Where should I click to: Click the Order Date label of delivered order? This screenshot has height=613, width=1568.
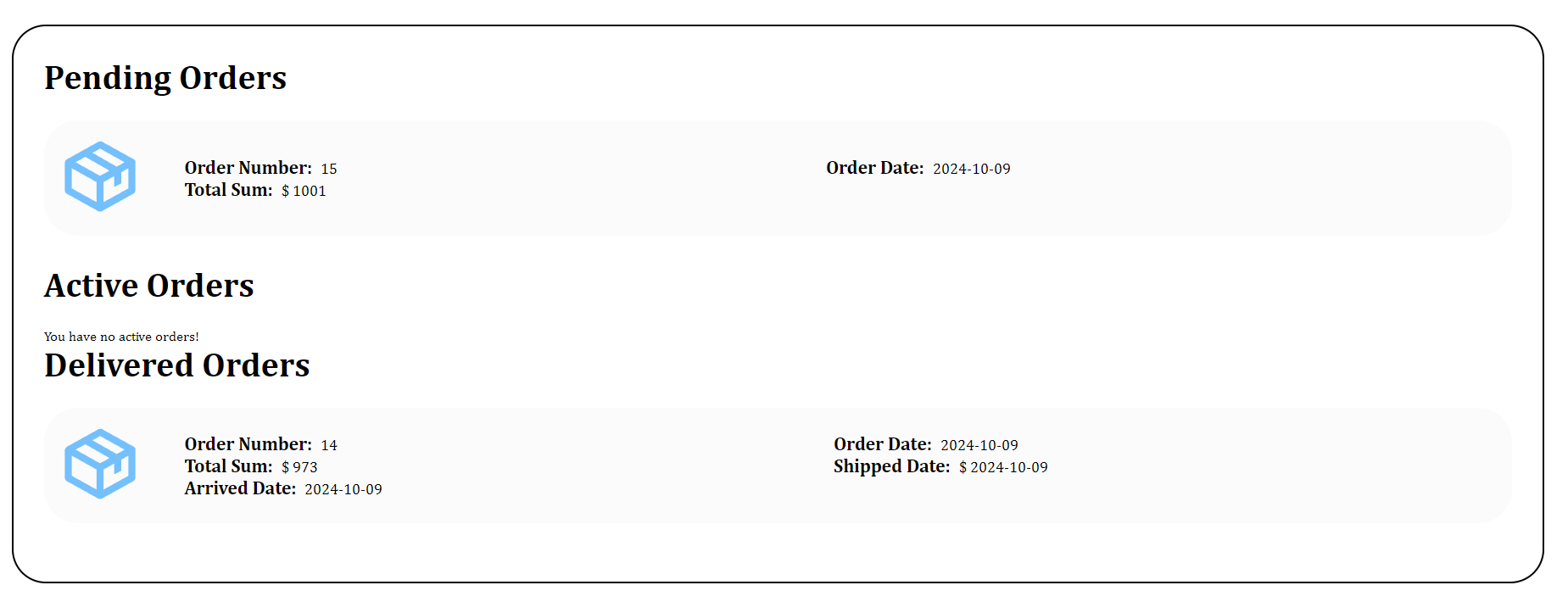pyautogui.click(x=882, y=444)
